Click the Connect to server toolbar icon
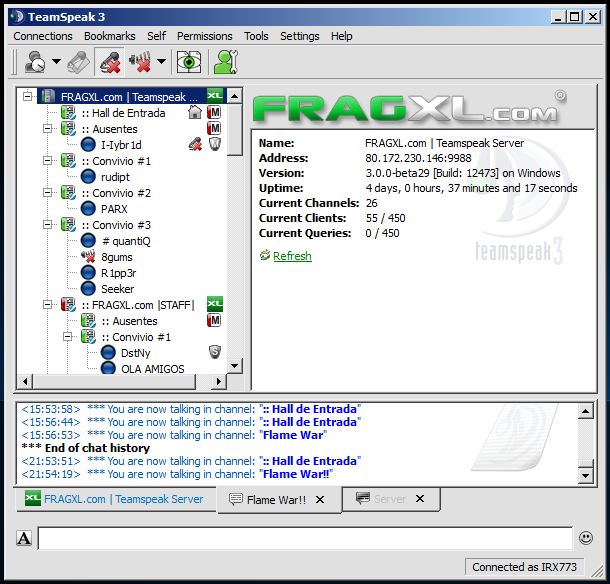Image resolution: width=610 pixels, height=584 pixels. click(x=35, y=62)
